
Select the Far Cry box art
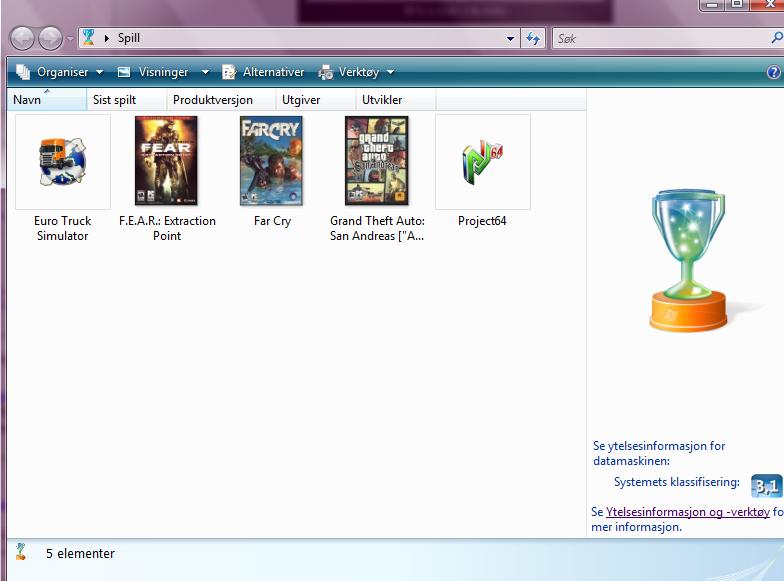click(x=271, y=160)
